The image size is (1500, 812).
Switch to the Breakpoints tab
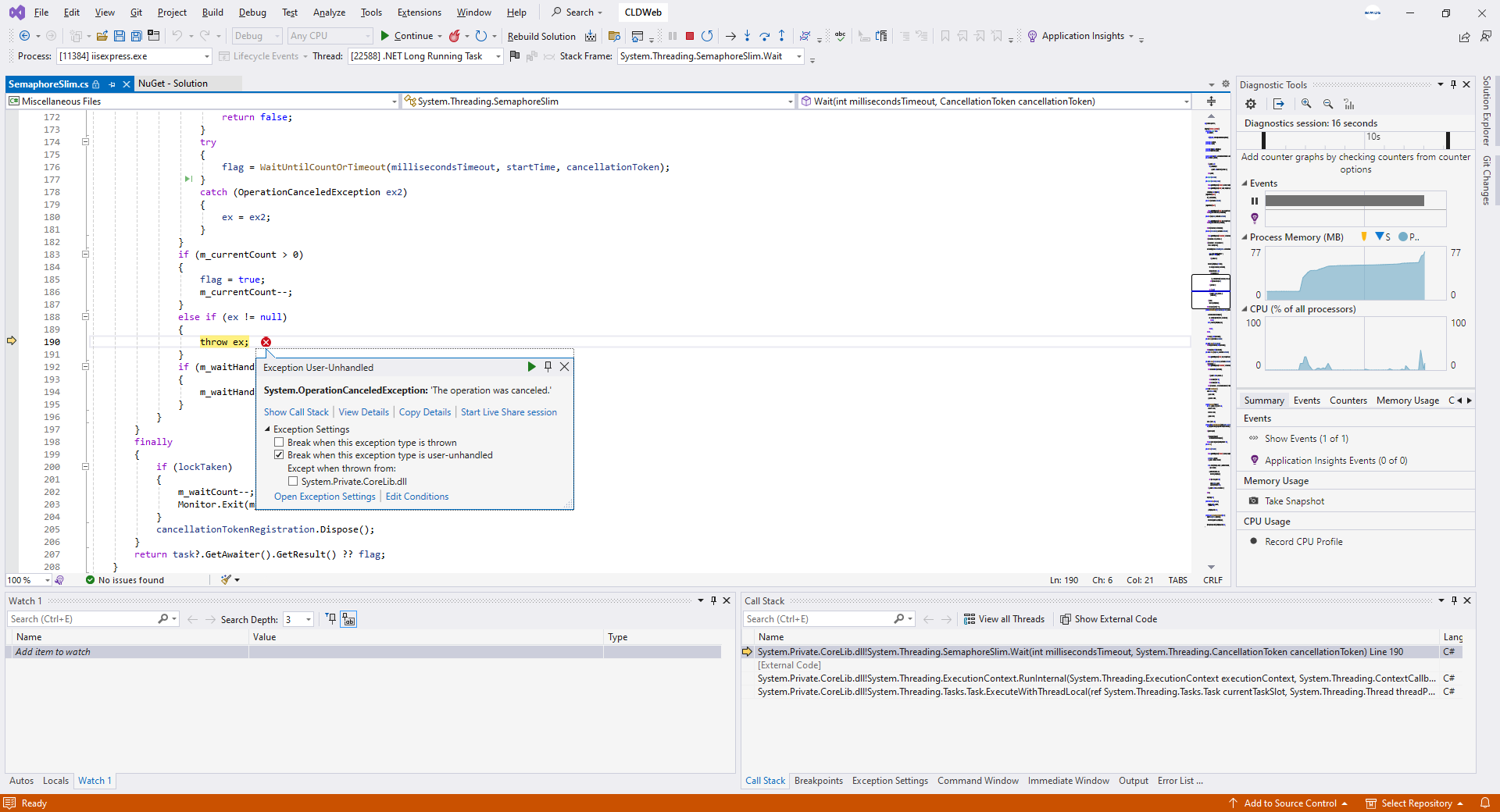click(819, 781)
